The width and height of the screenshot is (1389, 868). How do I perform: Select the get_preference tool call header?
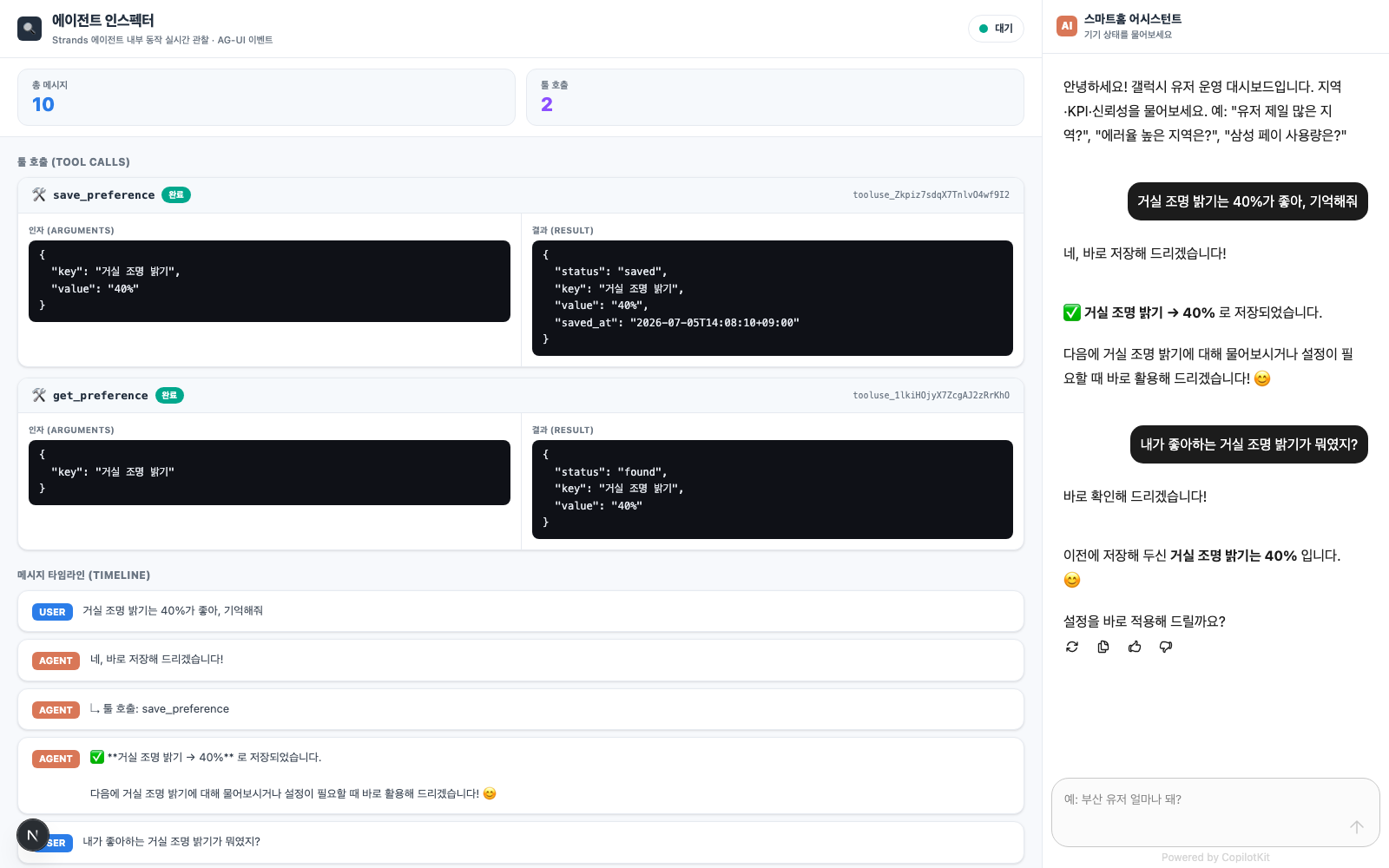tap(521, 396)
